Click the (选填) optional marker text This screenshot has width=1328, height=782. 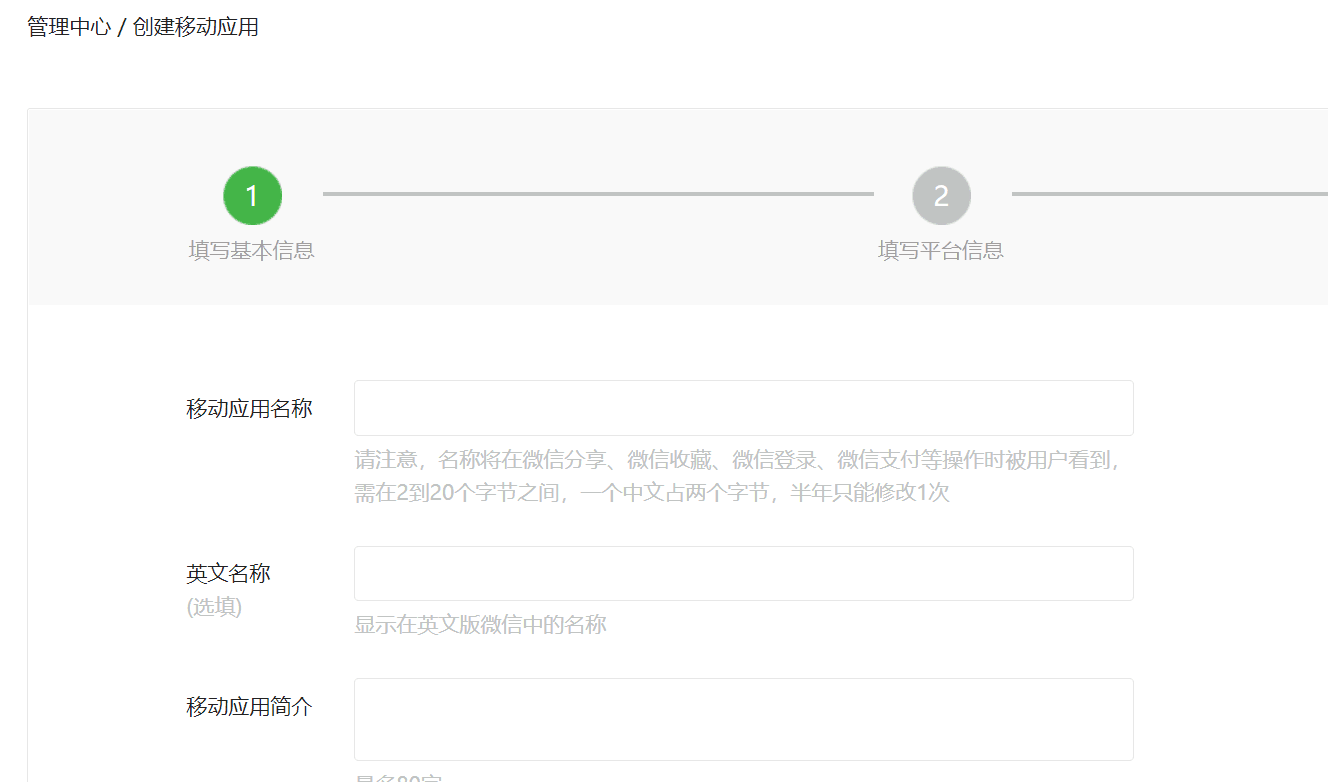tap(214, 607)
